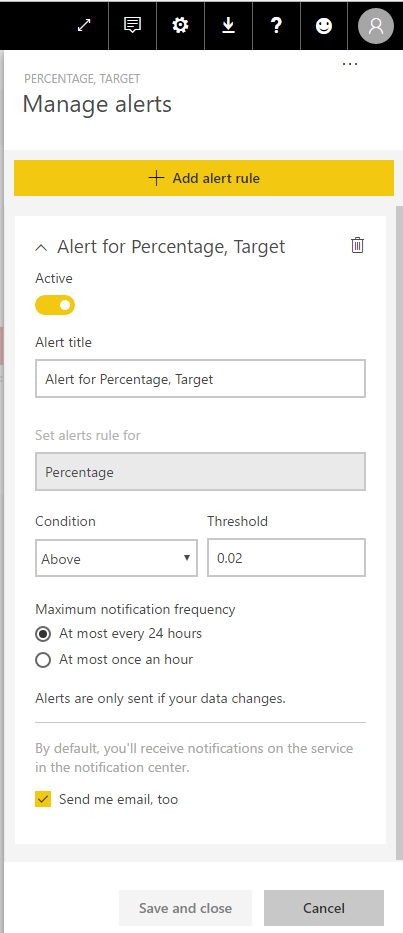The height and width of the screenshot is (933, 403).
Task: Click the Threshold field showing 0.02
Action: 286,558
